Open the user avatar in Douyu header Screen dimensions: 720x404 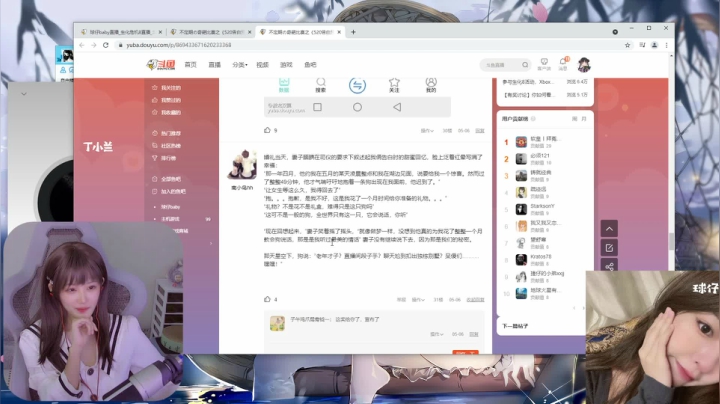pyautogui.click(x=584, y=65)
